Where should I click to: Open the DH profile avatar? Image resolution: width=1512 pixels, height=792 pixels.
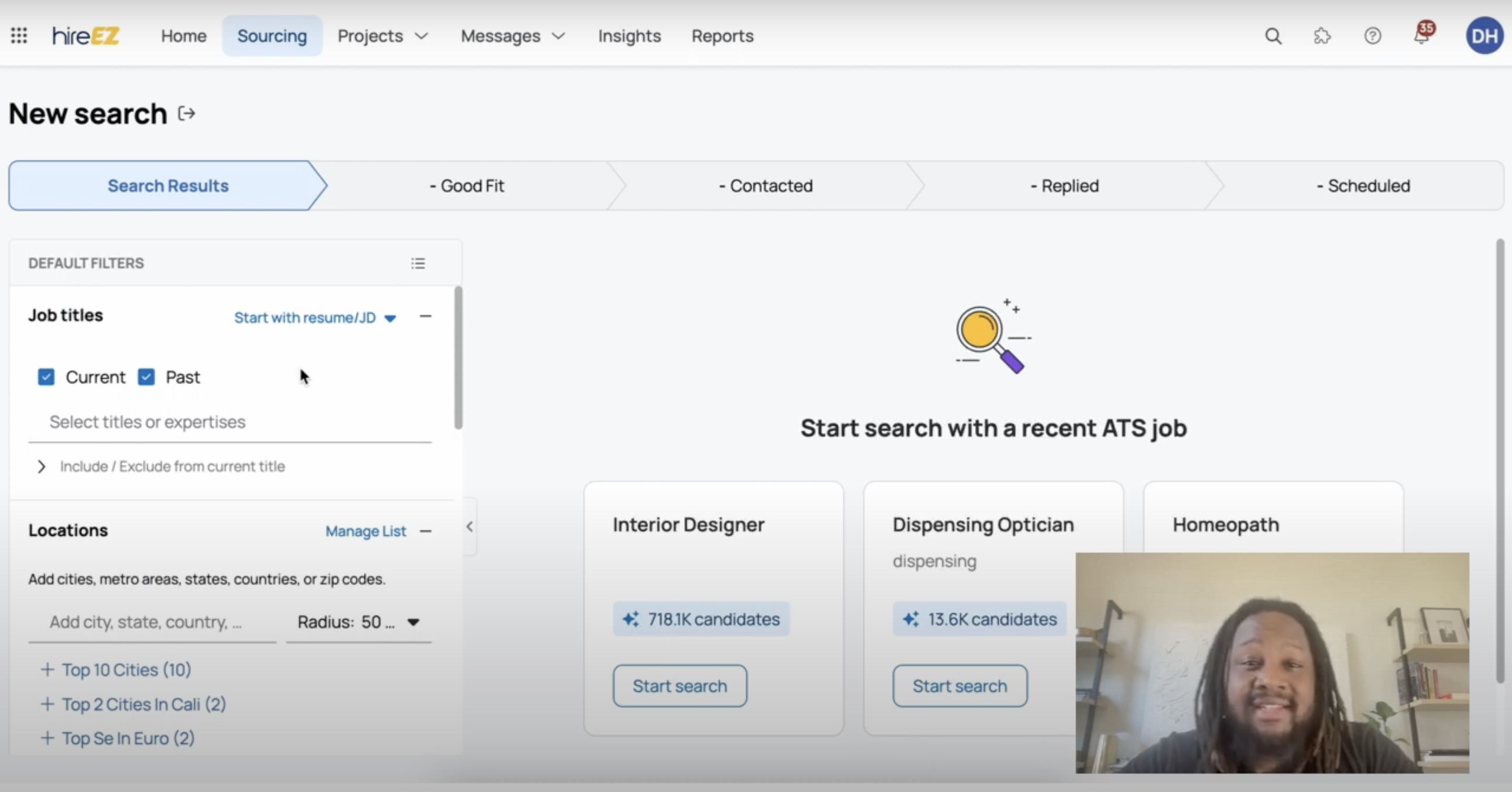(x=1484, y=36)
